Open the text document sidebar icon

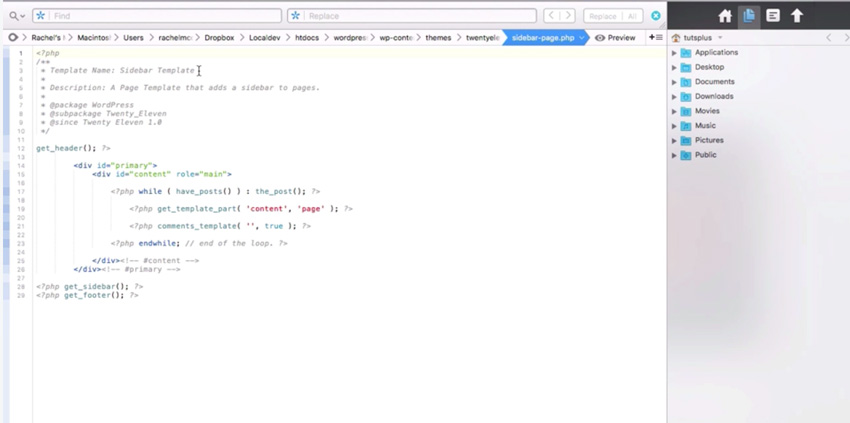[773, 16]
